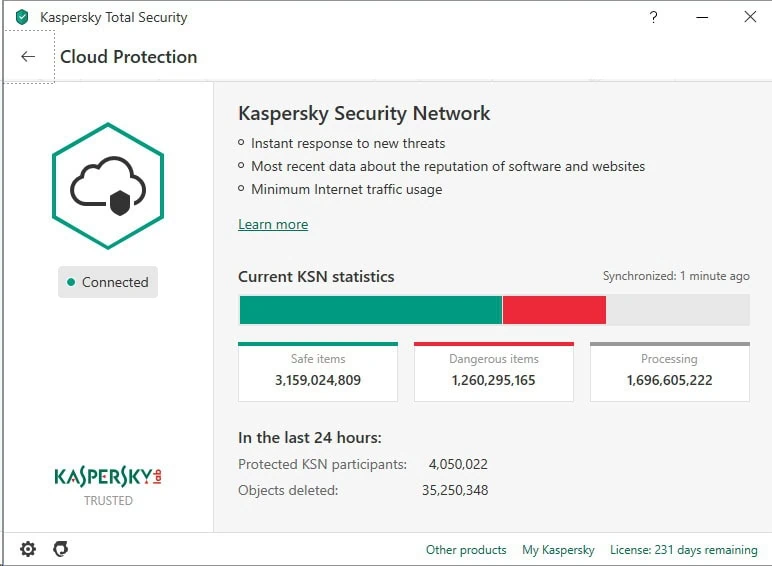This screenshot has height=566, width=772.
Task: Open the Other products link
Action: (466, 550)
